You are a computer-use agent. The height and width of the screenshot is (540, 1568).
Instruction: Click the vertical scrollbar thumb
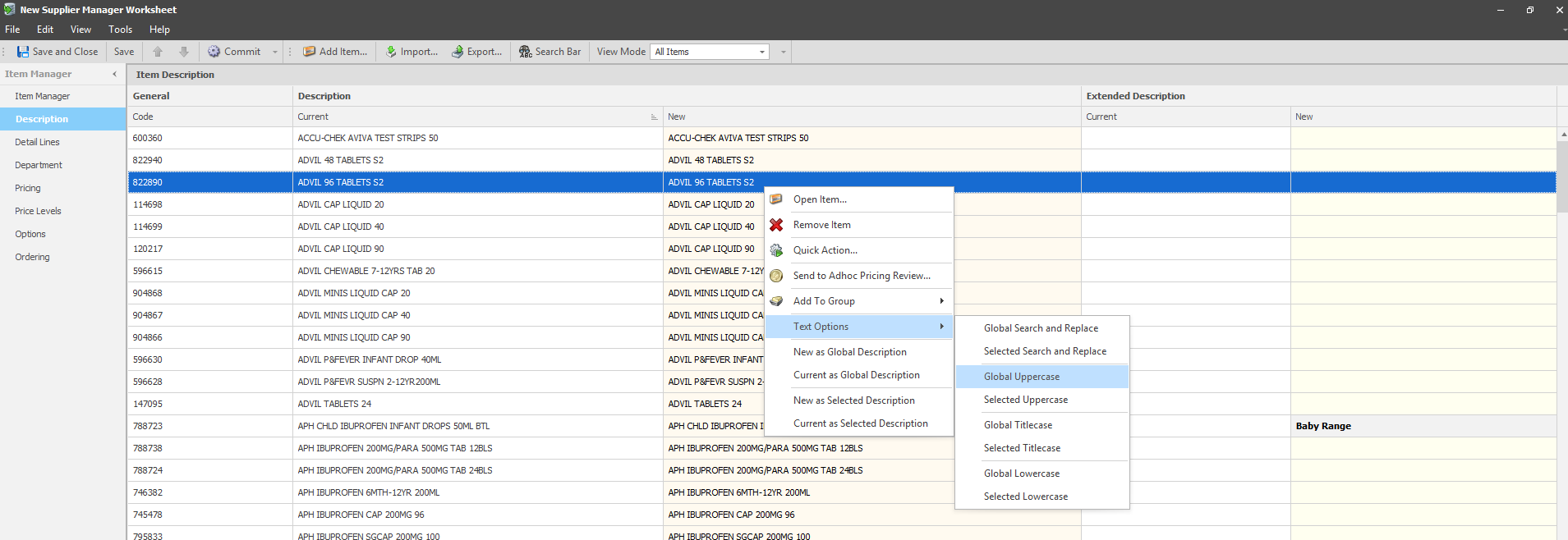pyautogui.click(x=1562, y=176)
